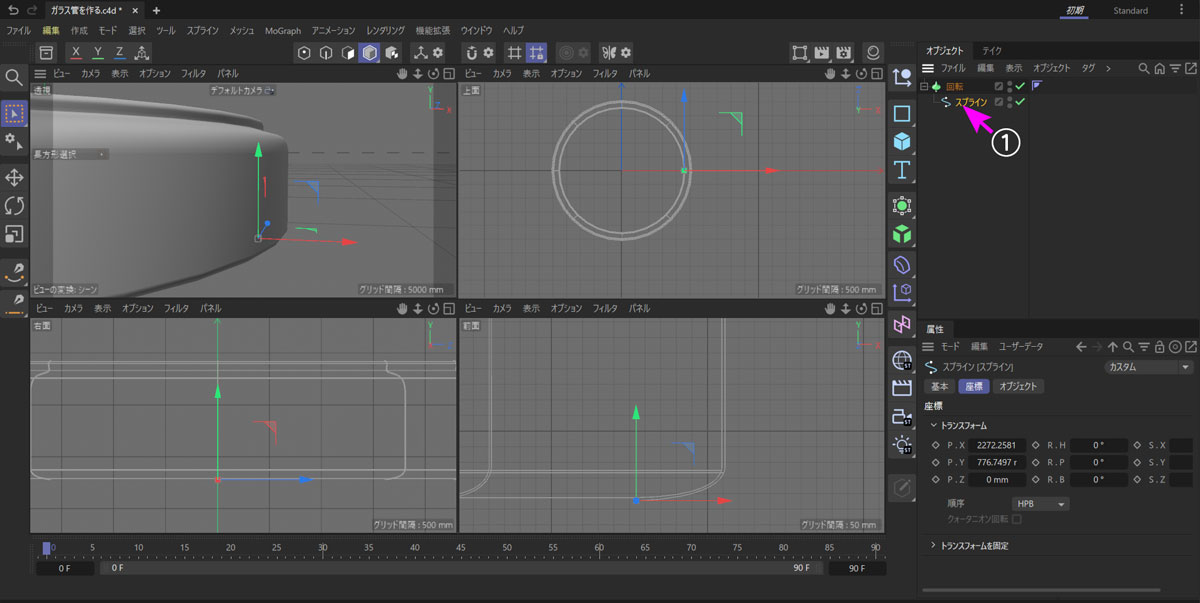The image size is (1200, 603).
Task: Toggle the green enable checkmark for スプライン
Action: [x=1021, y=102]
